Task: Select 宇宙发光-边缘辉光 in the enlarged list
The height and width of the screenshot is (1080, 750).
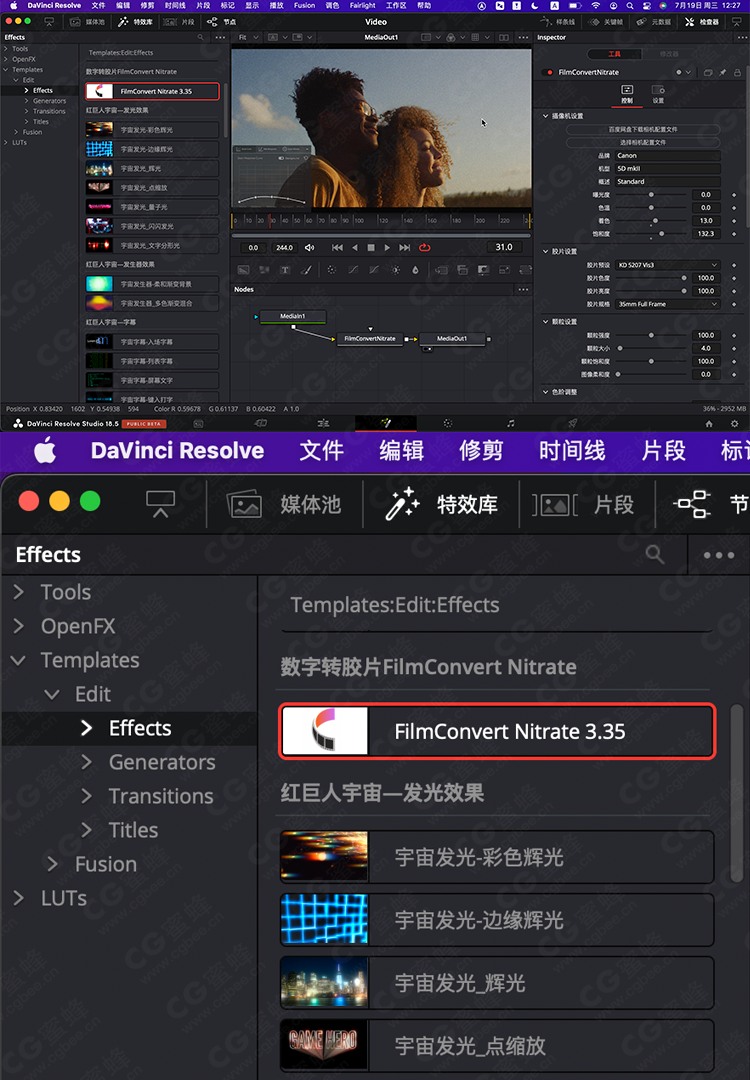Action: tap(497, 920)
